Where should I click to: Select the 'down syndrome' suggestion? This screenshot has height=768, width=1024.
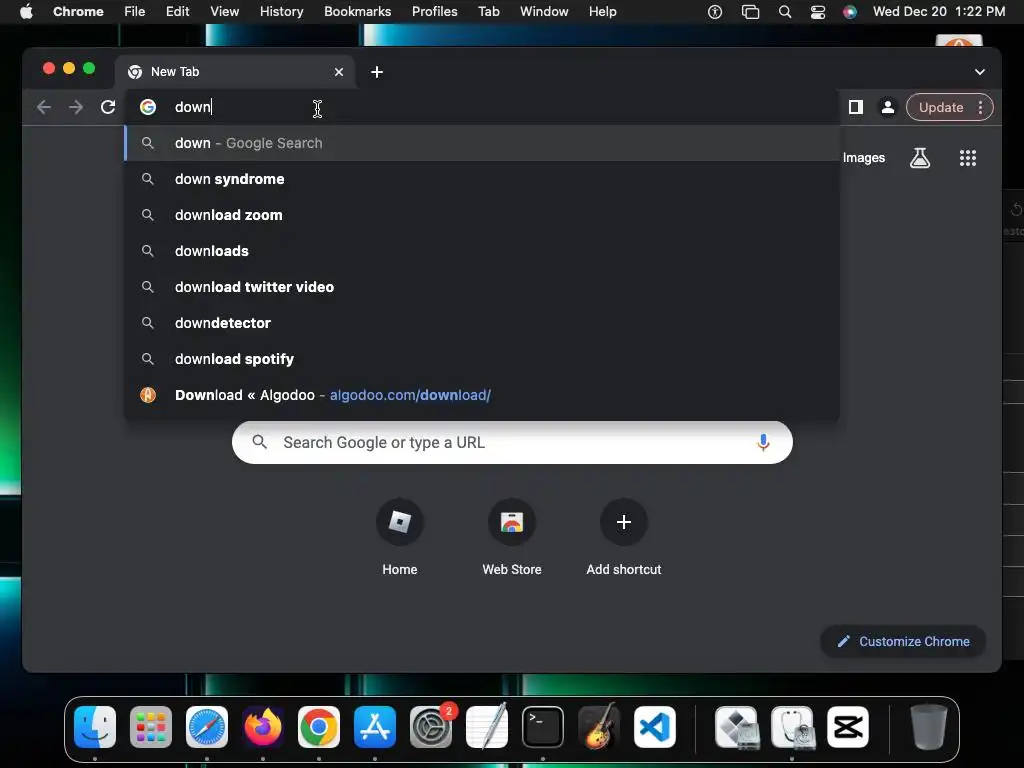pyautogui.click(x=482, y=179)
